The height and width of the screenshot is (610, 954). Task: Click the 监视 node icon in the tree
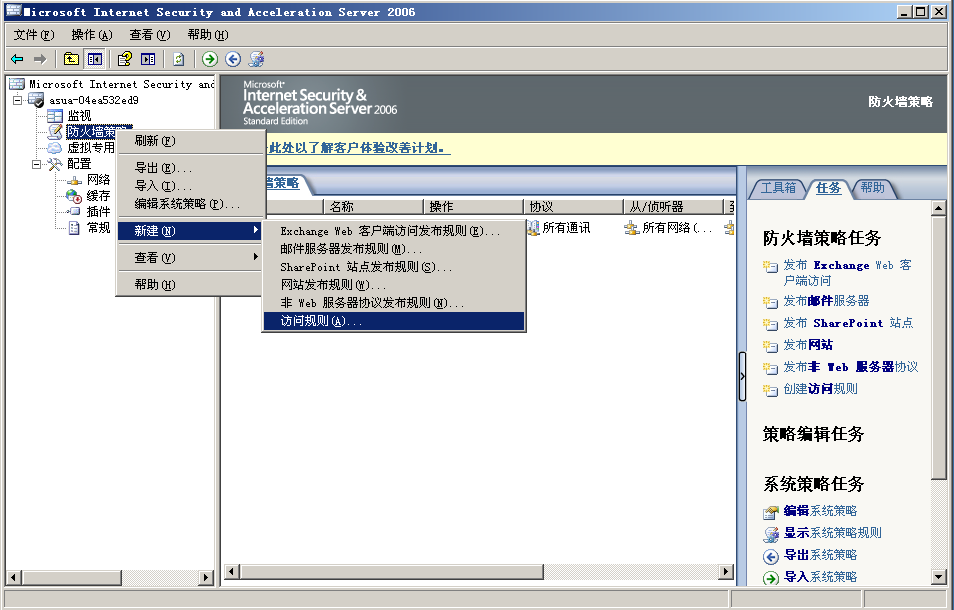tap(55, 116)
